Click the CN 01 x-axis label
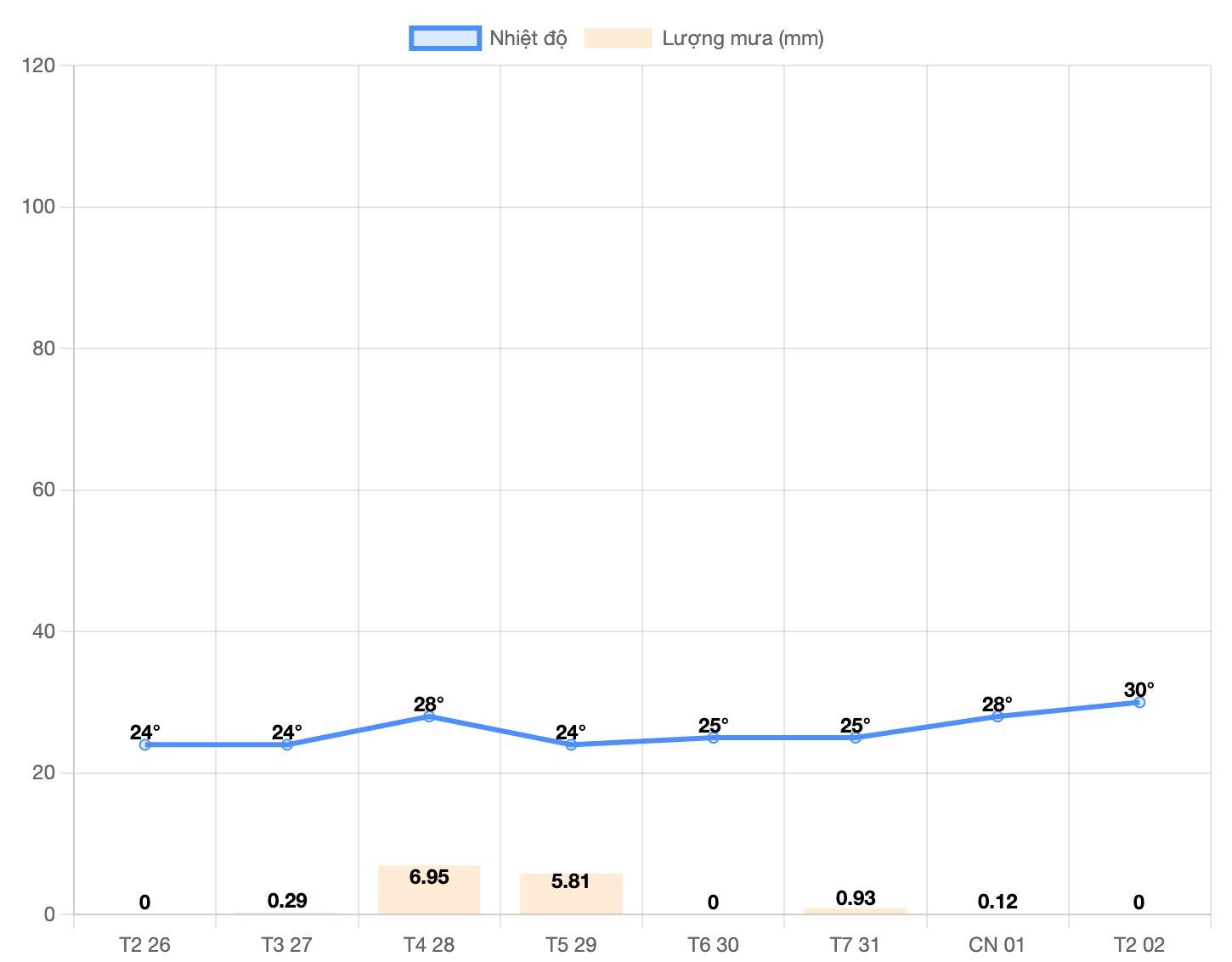This screenshot has height=962, width=1232. click(x=997, y=945)
